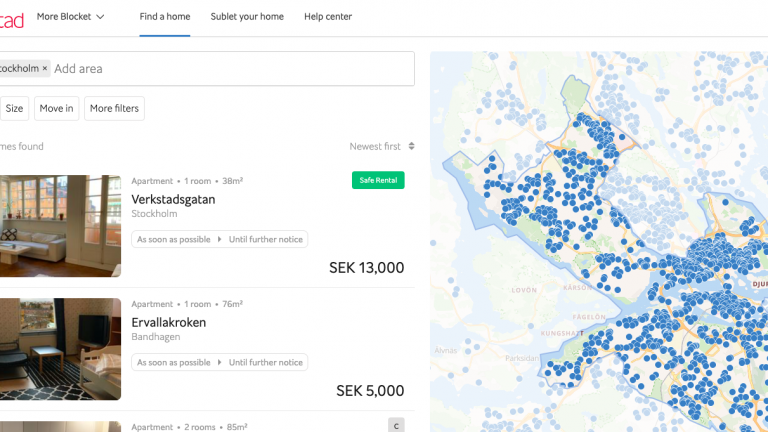This screenshot has height=432, width=768.
Task: Click the sort arrows icon
Action: (411, 146)
